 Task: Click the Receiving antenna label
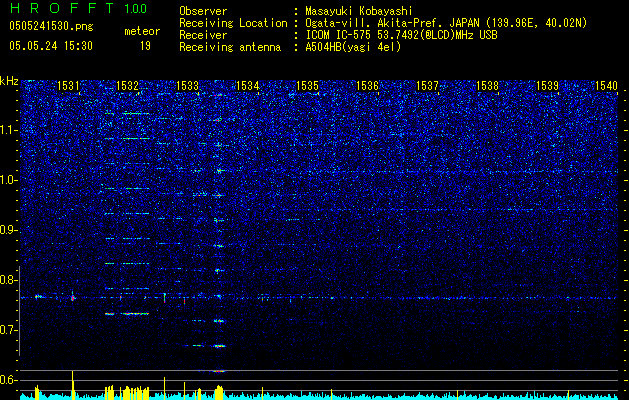(230, 47)
